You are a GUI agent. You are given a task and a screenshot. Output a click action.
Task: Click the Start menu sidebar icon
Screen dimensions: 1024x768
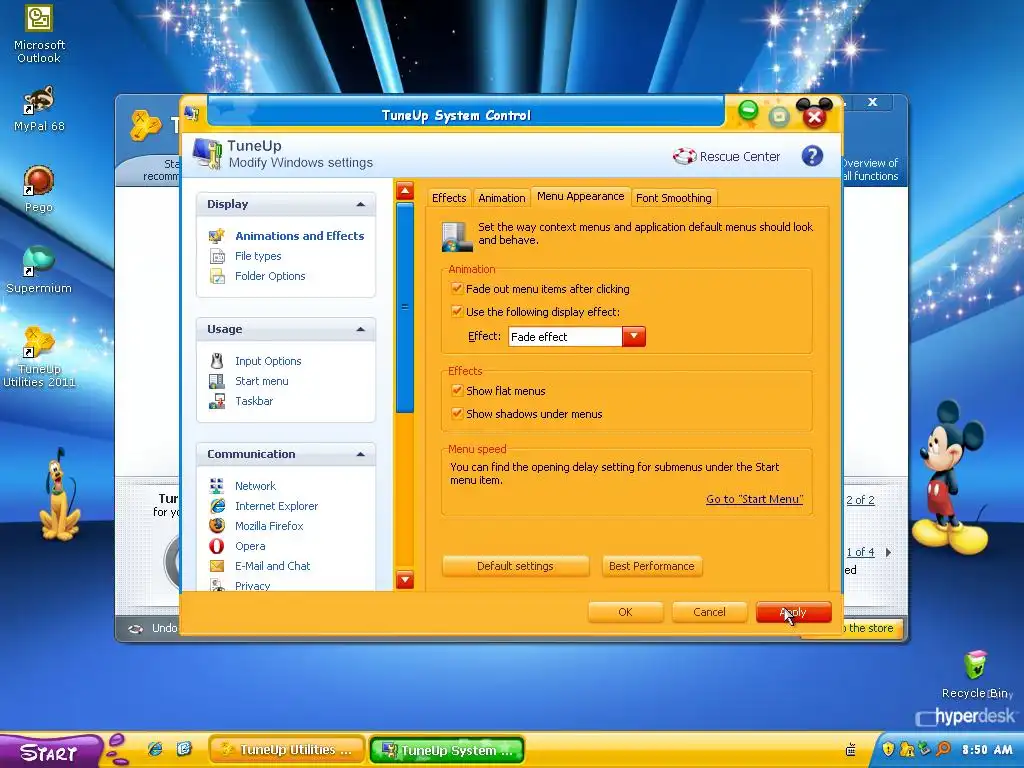click(x=217, y=381)
